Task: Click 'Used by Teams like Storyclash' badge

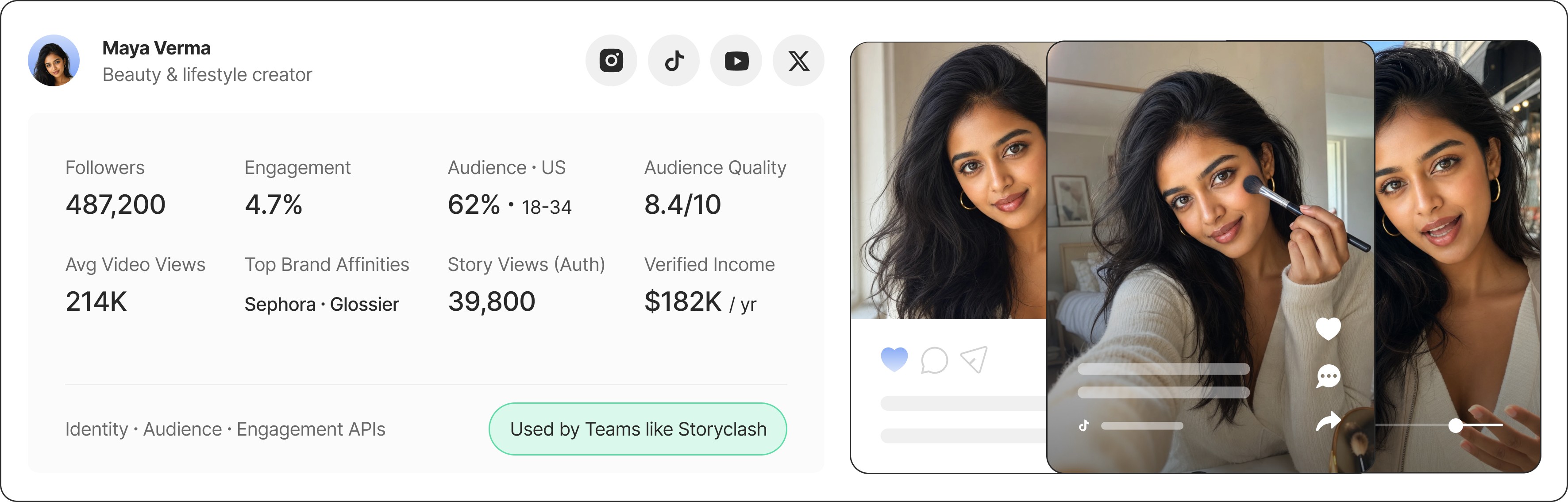Action: 638,429
